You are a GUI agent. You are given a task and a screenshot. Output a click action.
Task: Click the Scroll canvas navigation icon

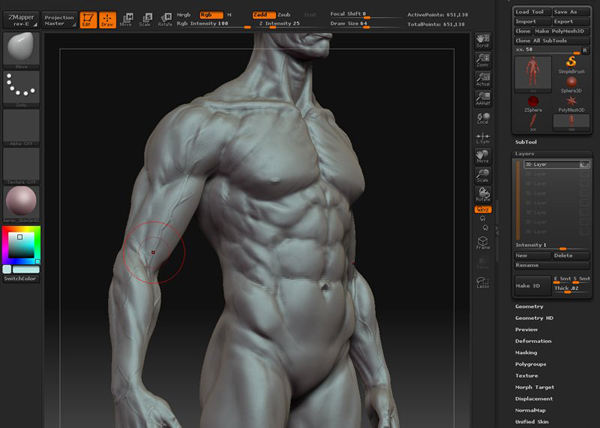point(483,40)
